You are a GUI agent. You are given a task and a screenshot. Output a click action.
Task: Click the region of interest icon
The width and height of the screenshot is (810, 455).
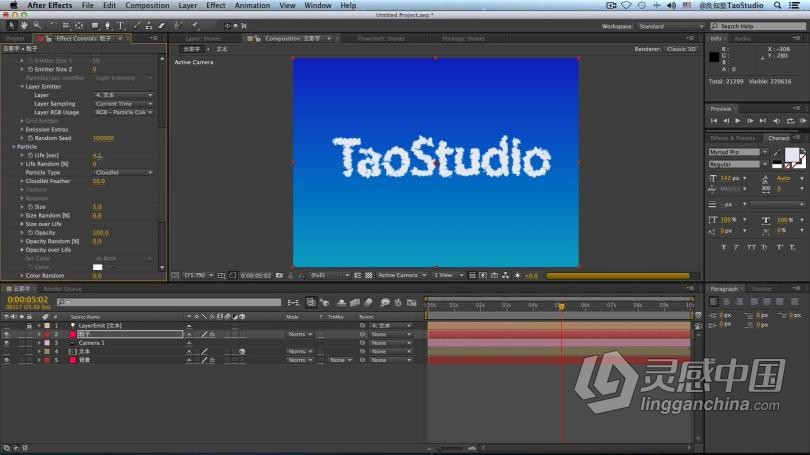point(357,276)
